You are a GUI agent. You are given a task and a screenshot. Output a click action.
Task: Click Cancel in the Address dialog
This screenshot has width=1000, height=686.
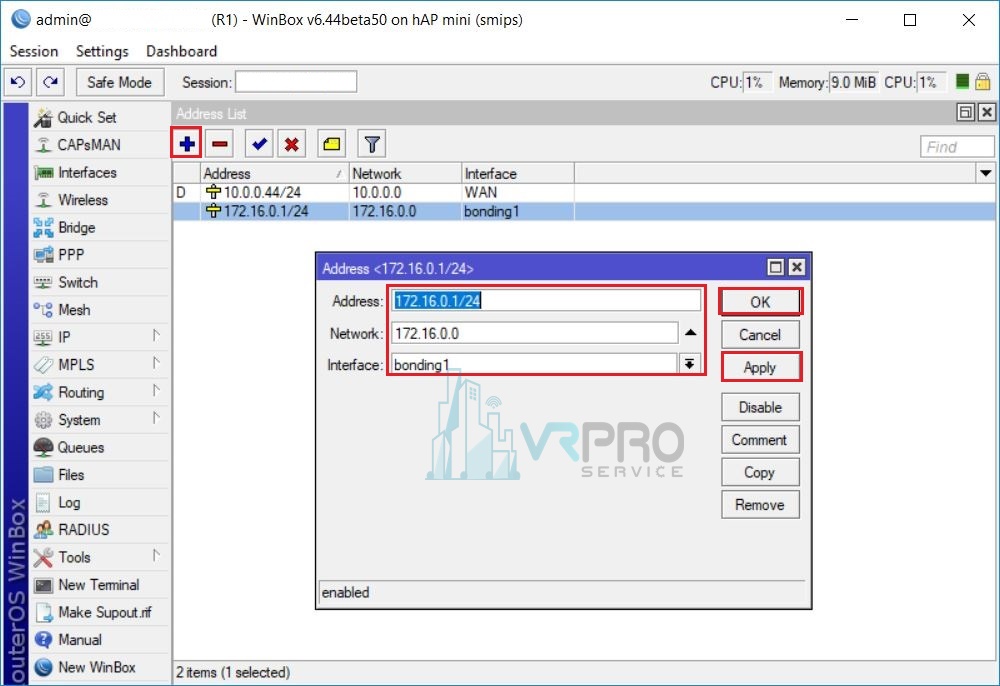click(x=760, y=335)
